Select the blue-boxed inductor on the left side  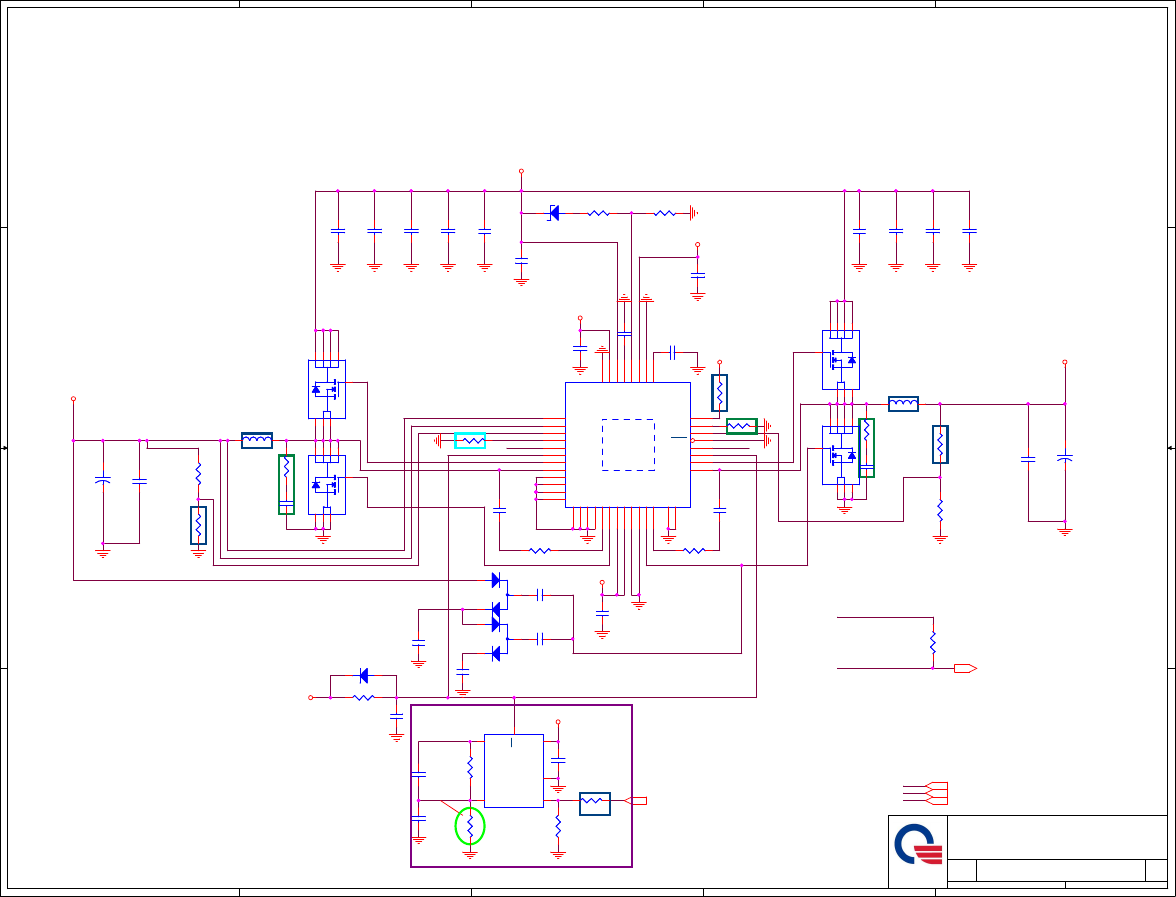[x=256, y=440]
